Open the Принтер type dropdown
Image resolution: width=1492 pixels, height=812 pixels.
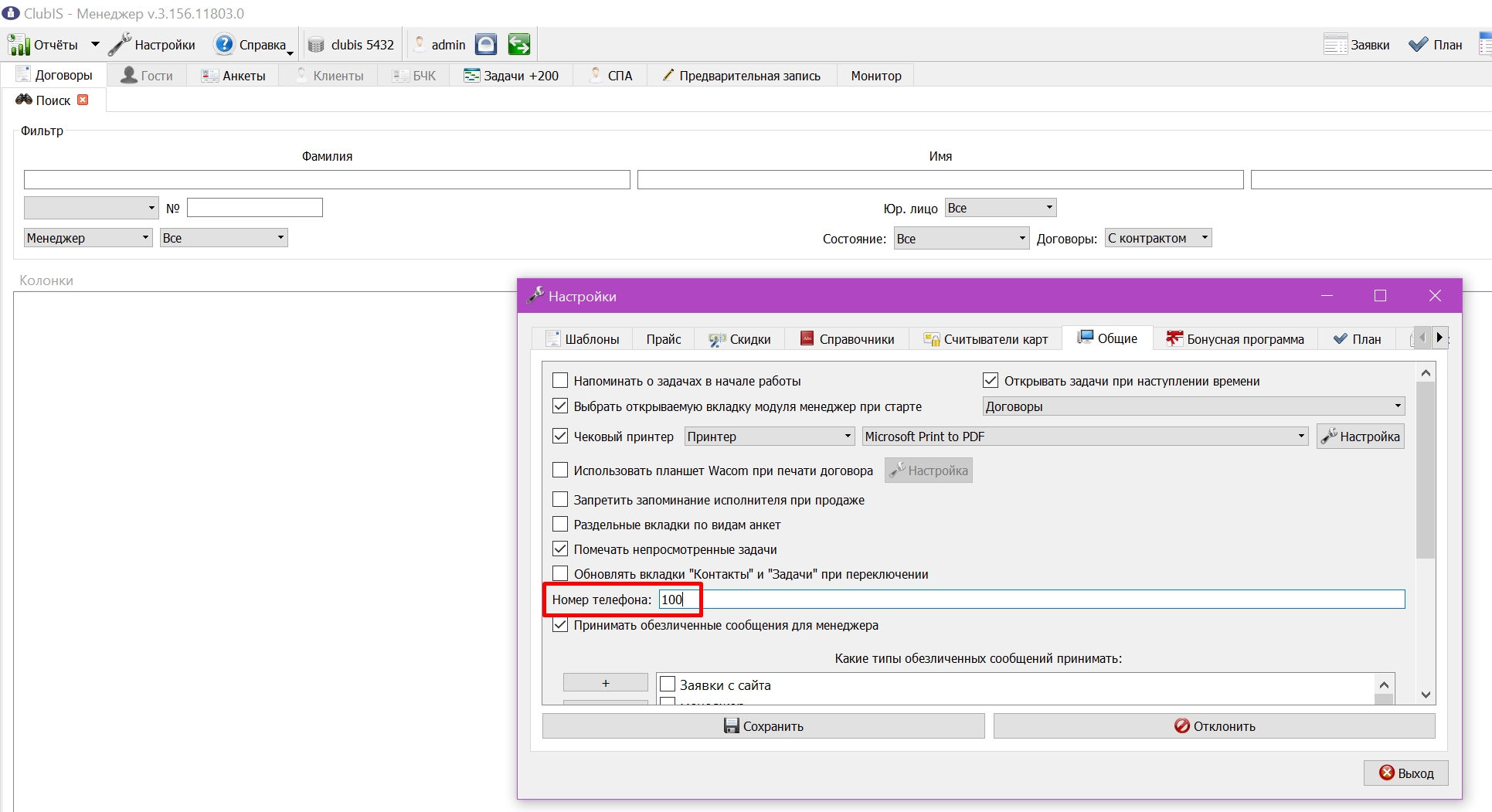770,437
